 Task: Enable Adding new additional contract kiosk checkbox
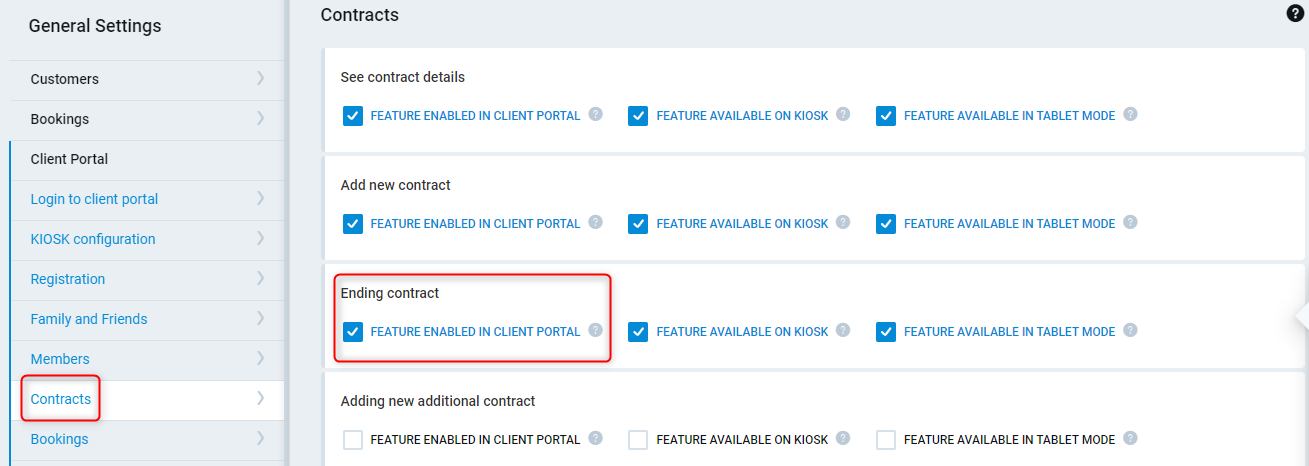pos(638,439)
